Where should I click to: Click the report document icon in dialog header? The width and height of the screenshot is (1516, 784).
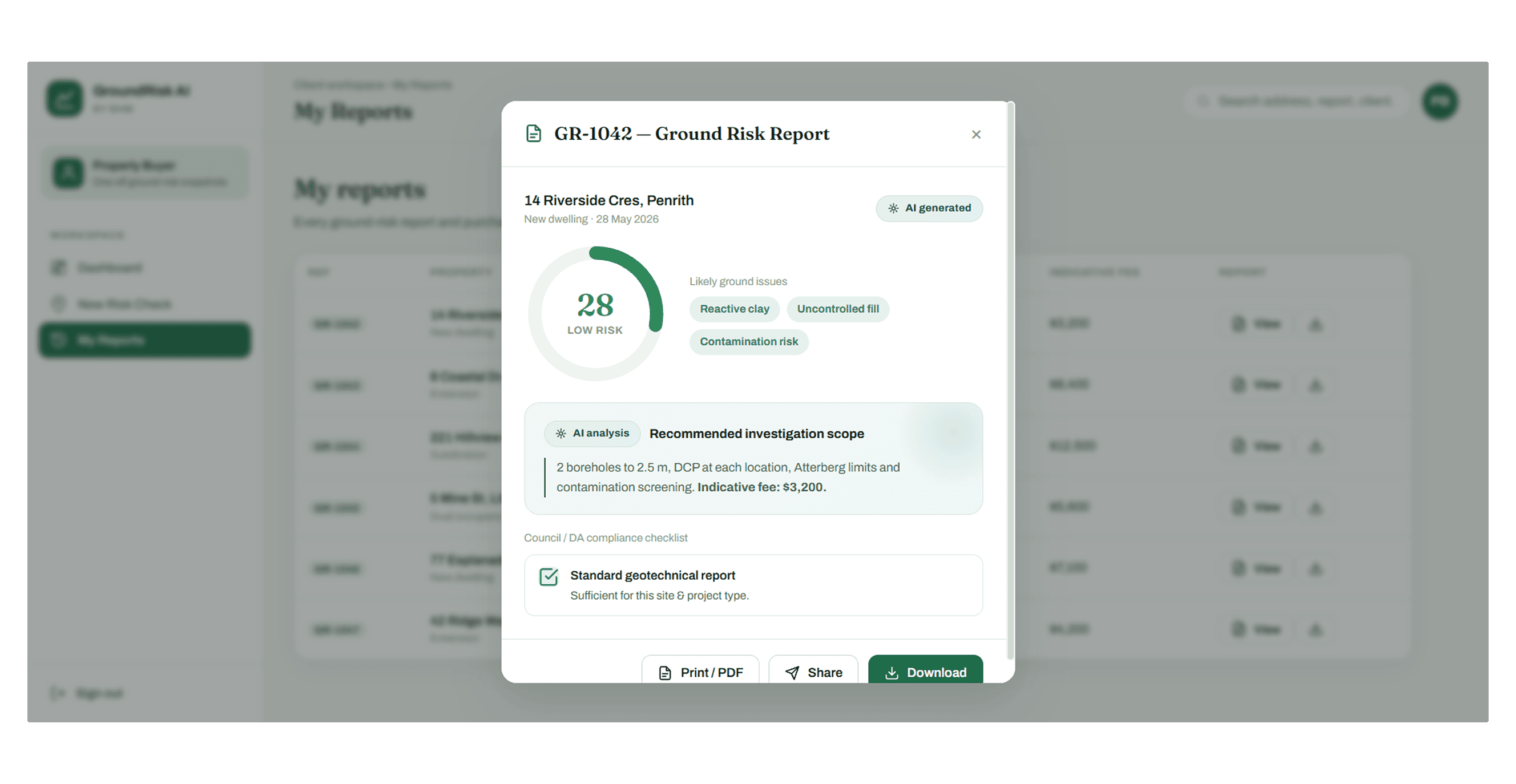[x=533, y=134]
